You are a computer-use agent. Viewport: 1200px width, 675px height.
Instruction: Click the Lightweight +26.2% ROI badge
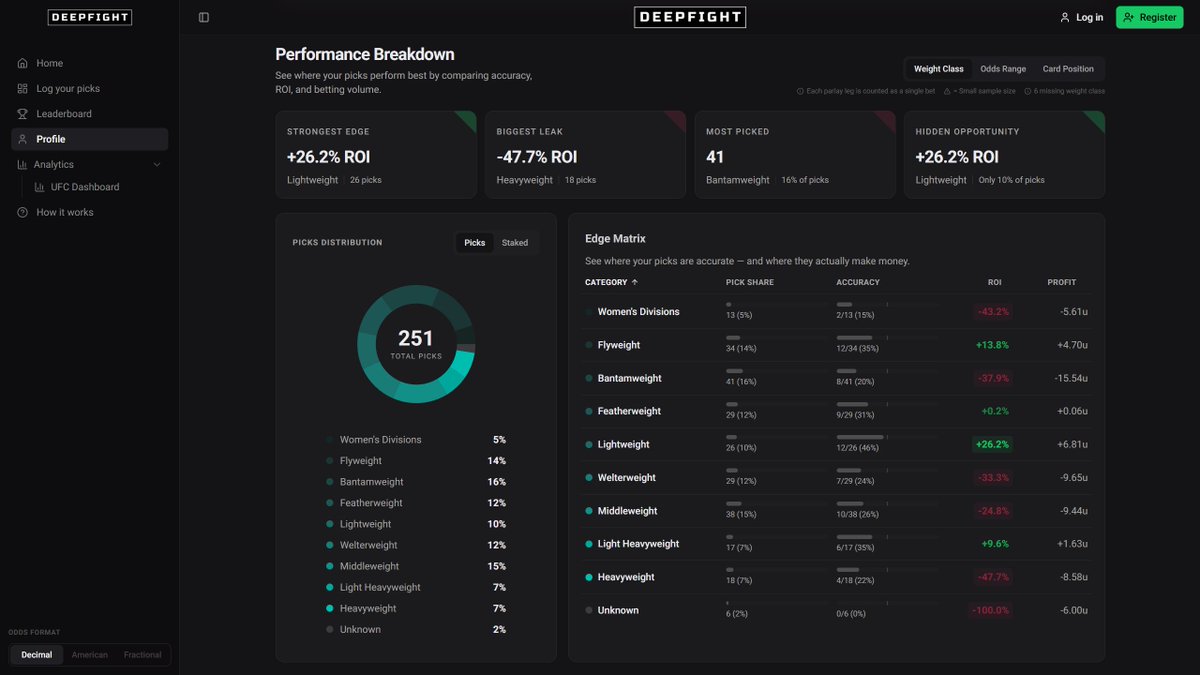click(x=992, y=444)
